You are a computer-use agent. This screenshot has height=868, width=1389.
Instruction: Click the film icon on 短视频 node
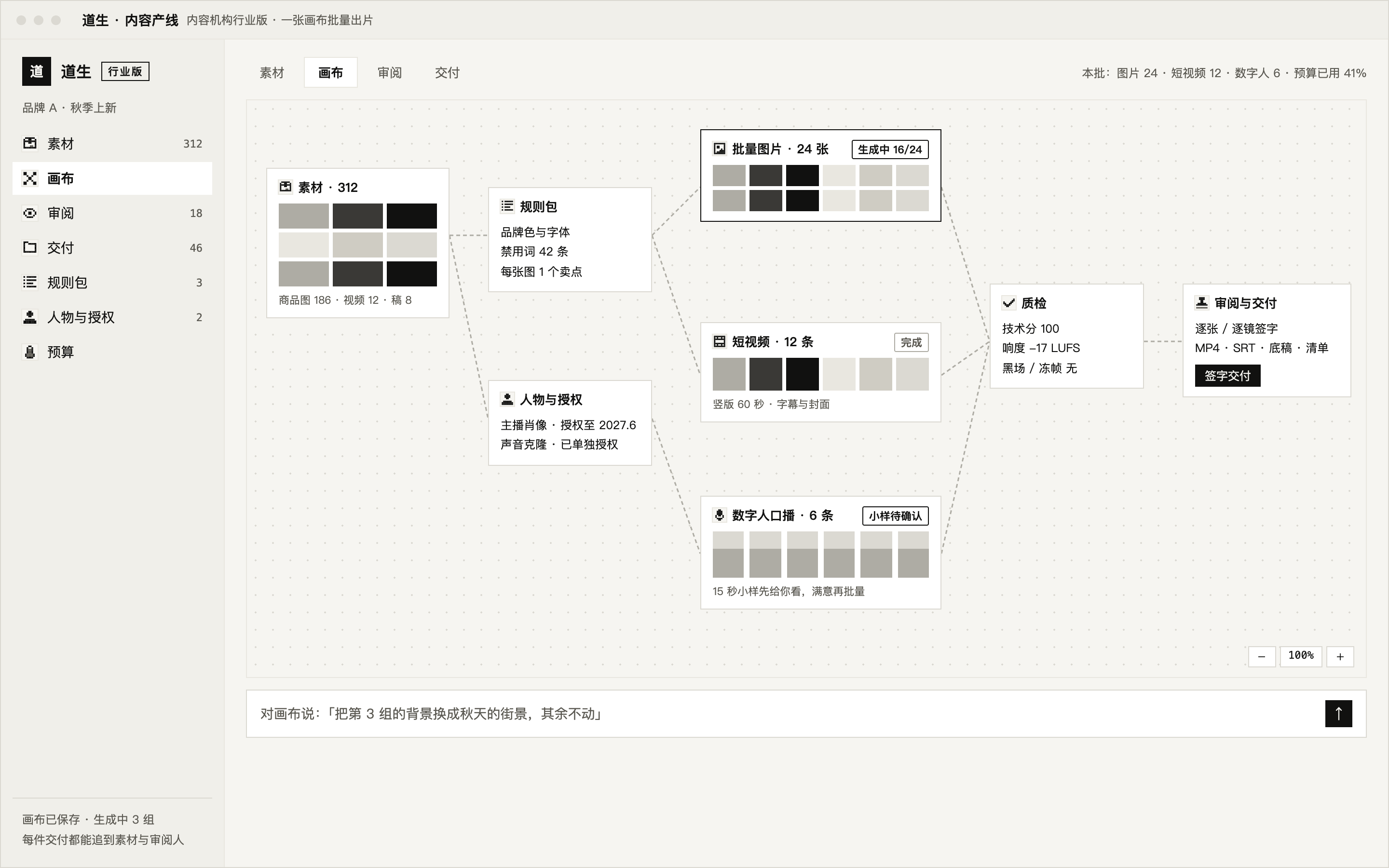(719, 341)
